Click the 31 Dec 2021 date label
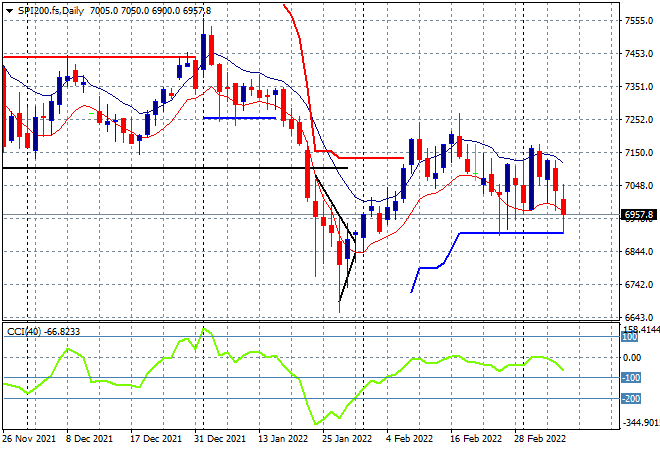This screenshot has width=660, height=450. 219,439
